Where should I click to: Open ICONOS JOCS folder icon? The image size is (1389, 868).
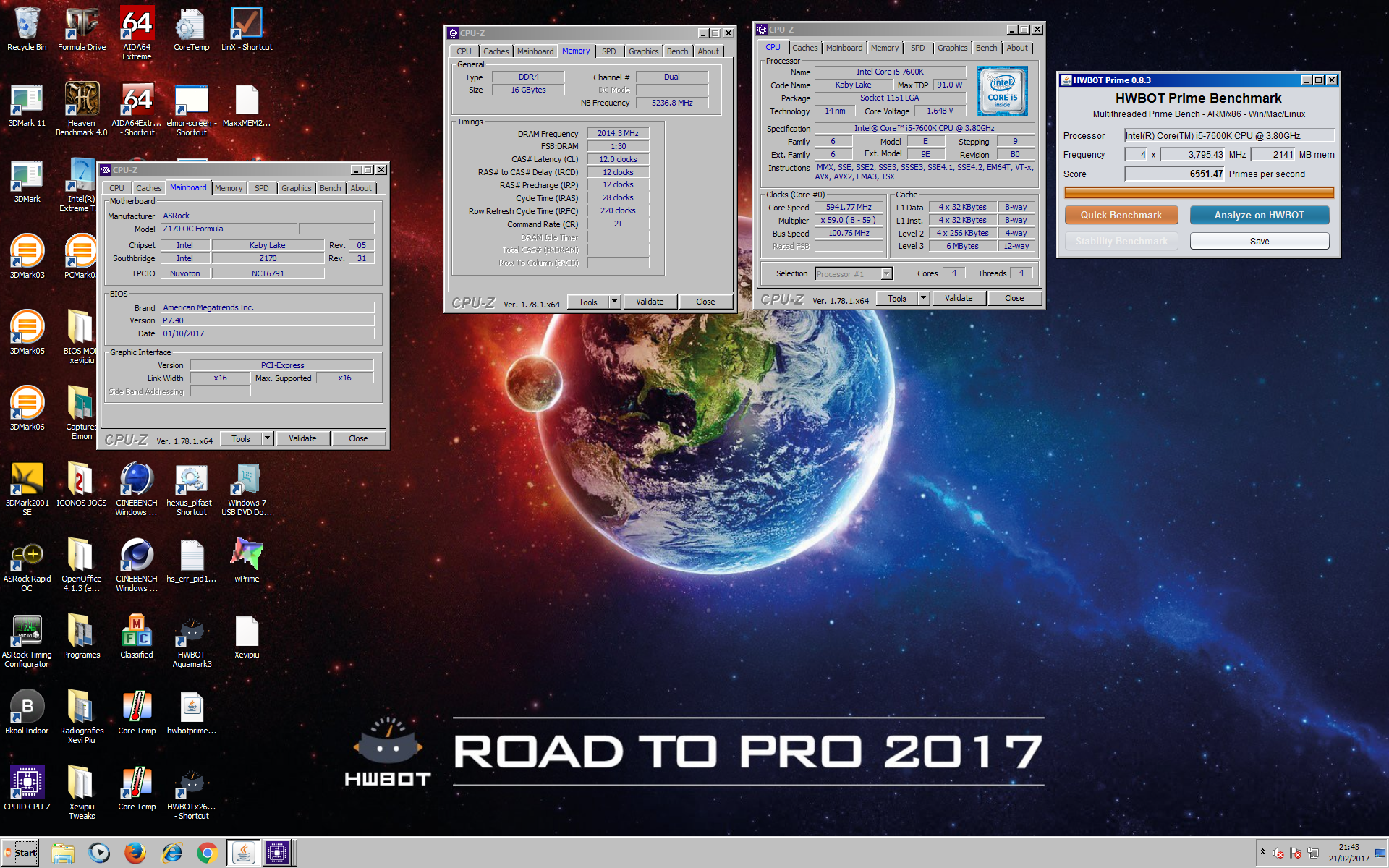82,485
